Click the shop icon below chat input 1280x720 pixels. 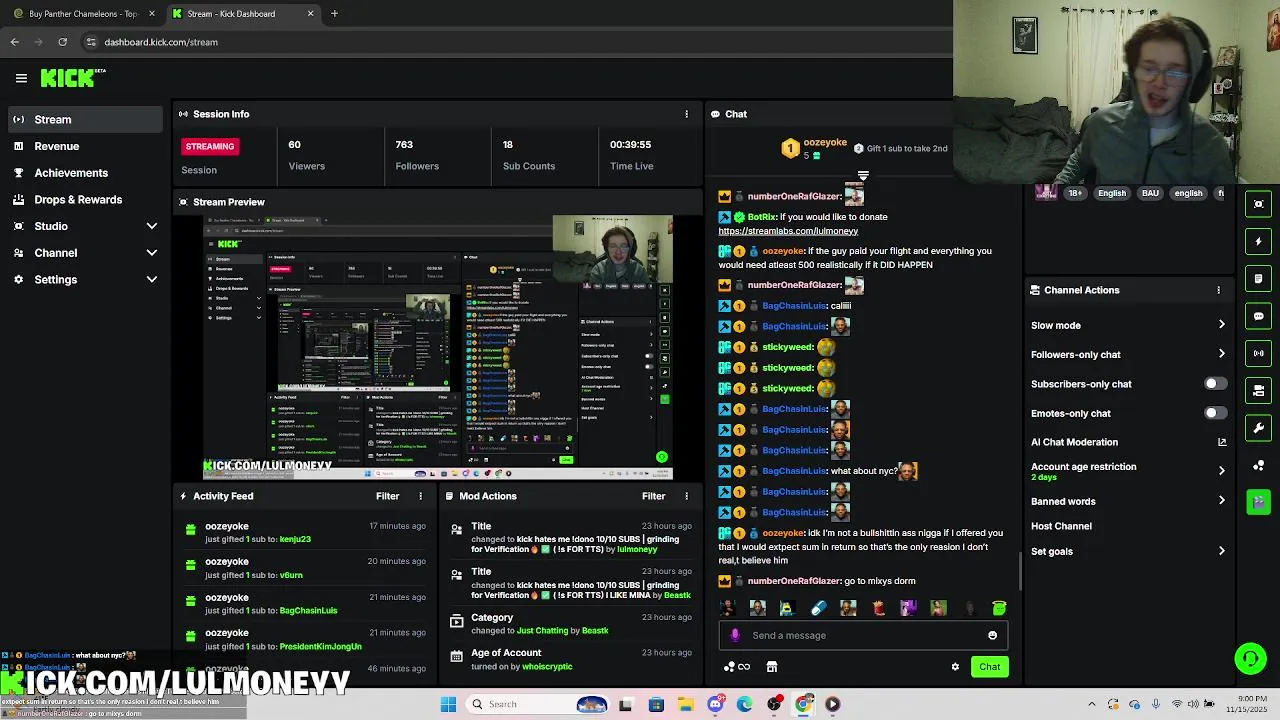click(771, 667)
